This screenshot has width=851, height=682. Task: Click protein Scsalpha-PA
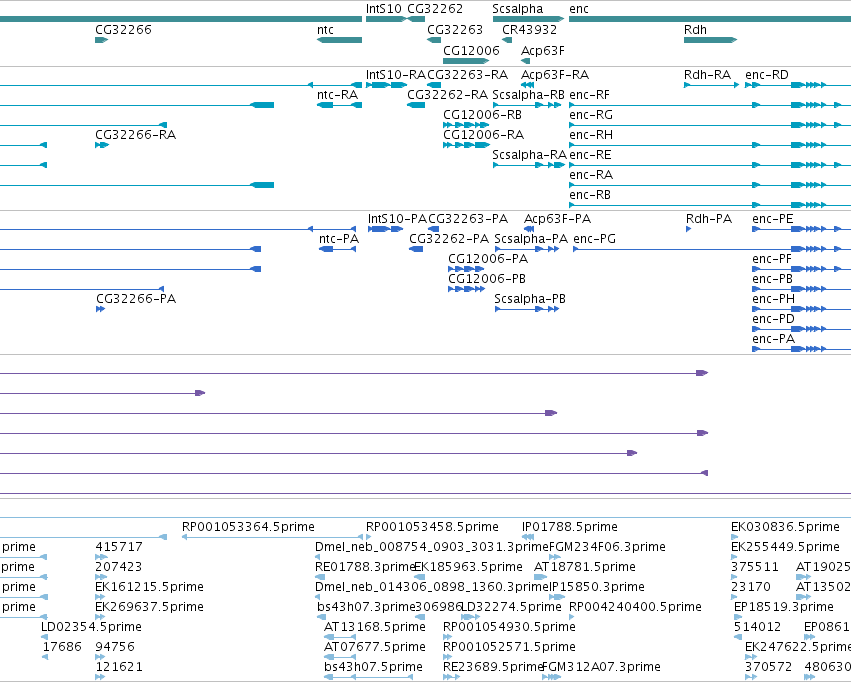click(x=527, y=249)
